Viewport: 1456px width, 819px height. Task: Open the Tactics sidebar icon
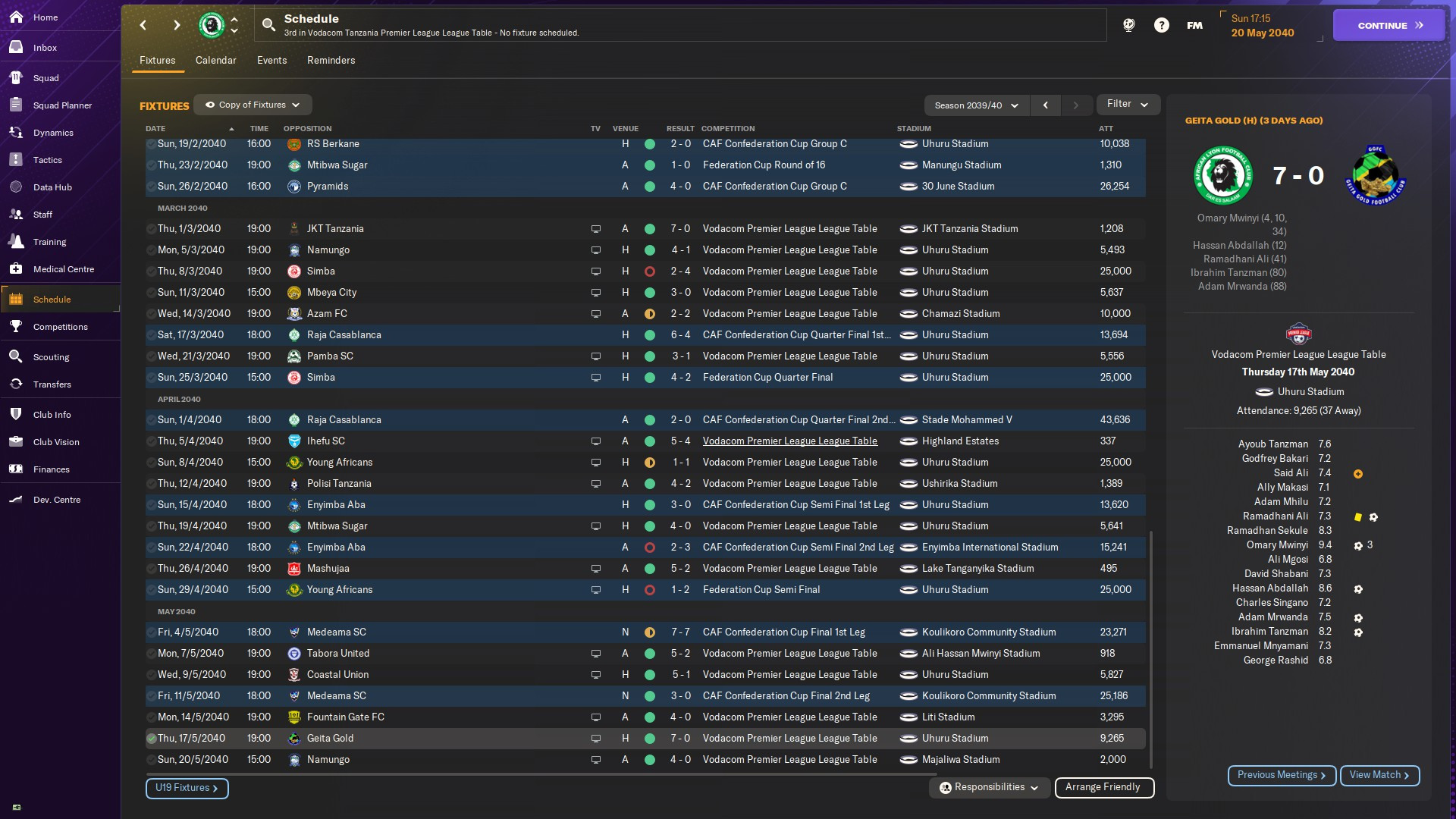[16, 160]
